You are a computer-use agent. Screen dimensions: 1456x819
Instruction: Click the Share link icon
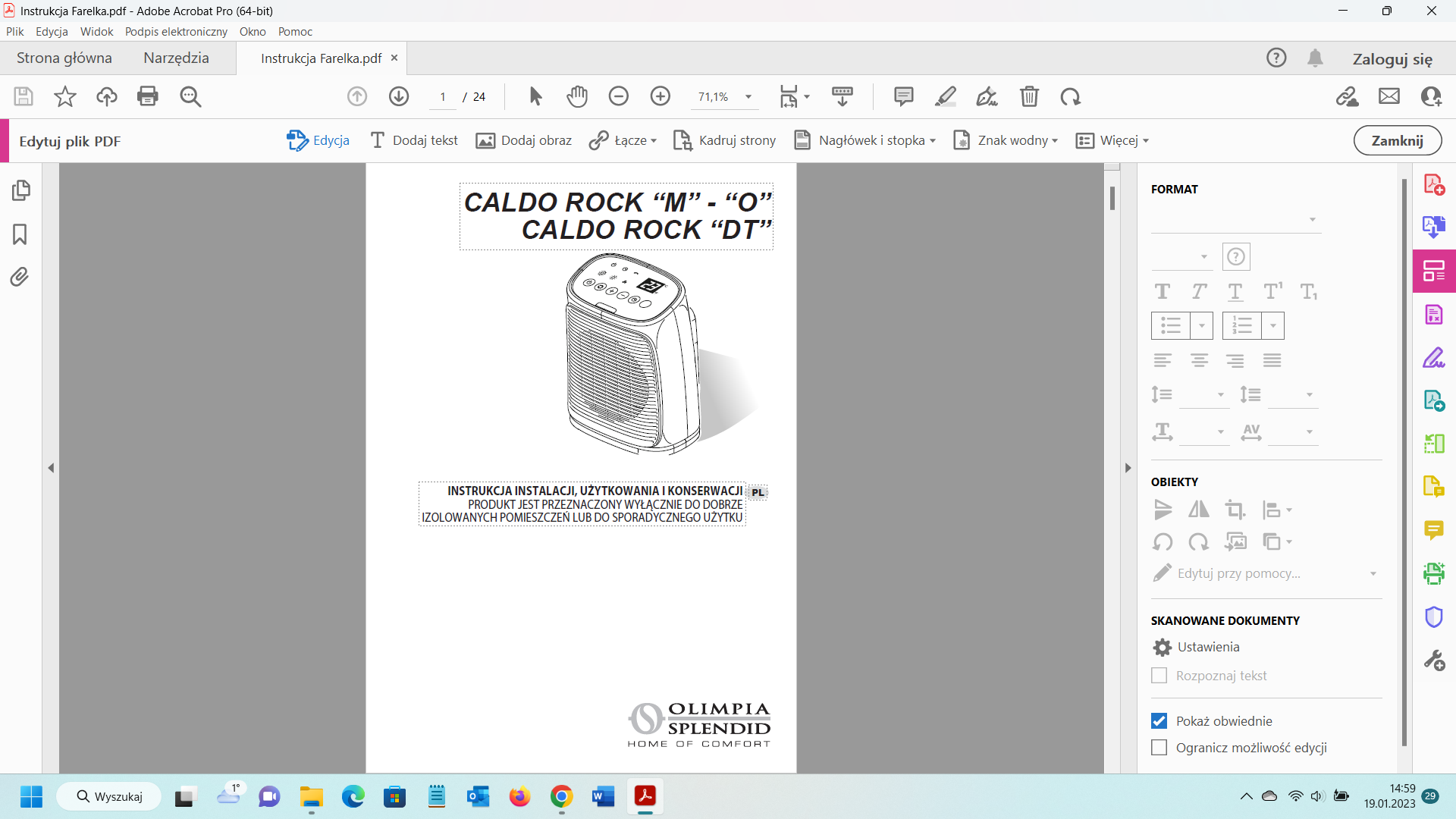(1348, 96)
